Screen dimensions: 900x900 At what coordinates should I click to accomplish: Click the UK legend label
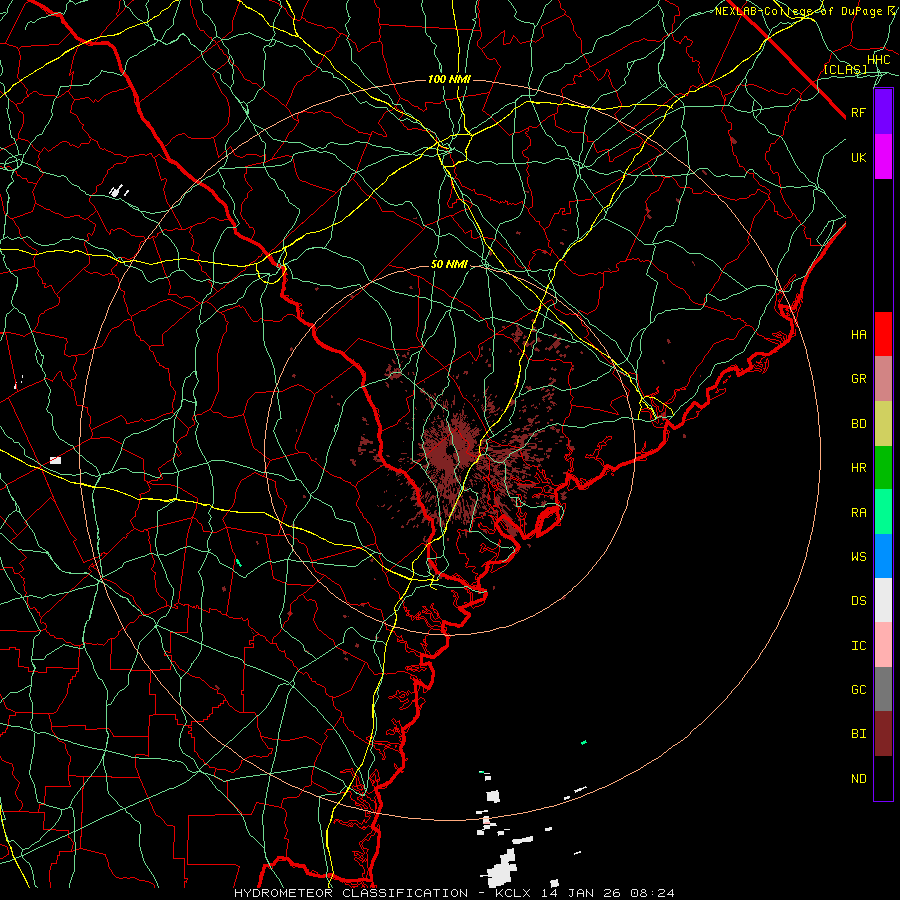pos(859,158)
